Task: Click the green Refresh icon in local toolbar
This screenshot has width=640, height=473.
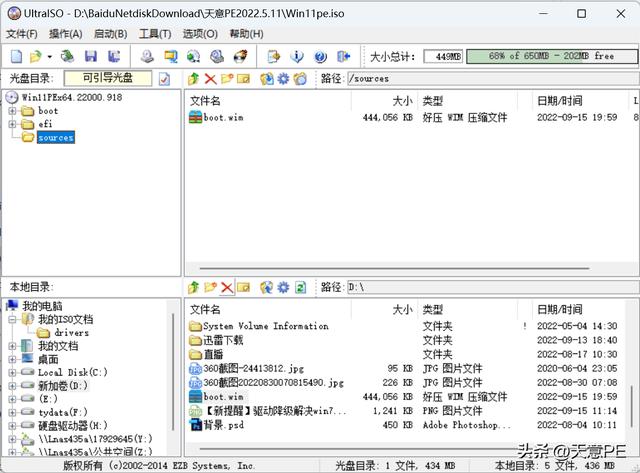Action: (300, 287)
